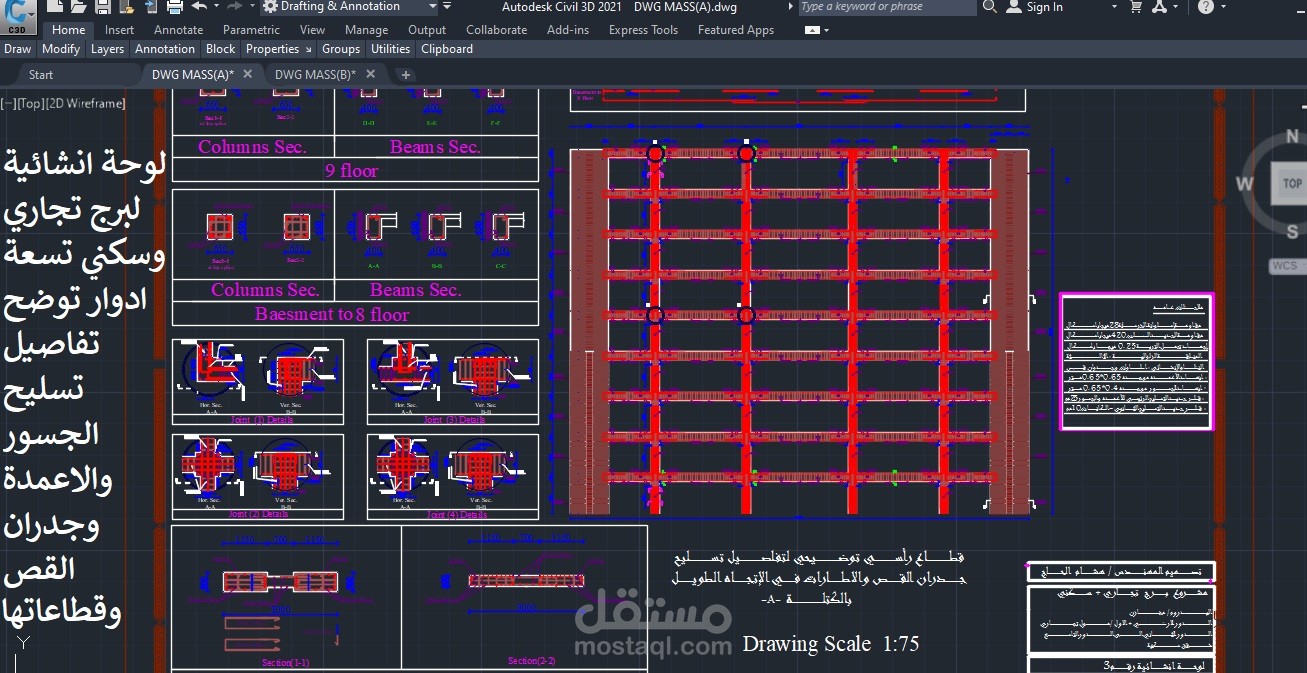Switch to the Start tab
Image resolution: width=1307 pixels, height=673 pixels.
[40, 73]
